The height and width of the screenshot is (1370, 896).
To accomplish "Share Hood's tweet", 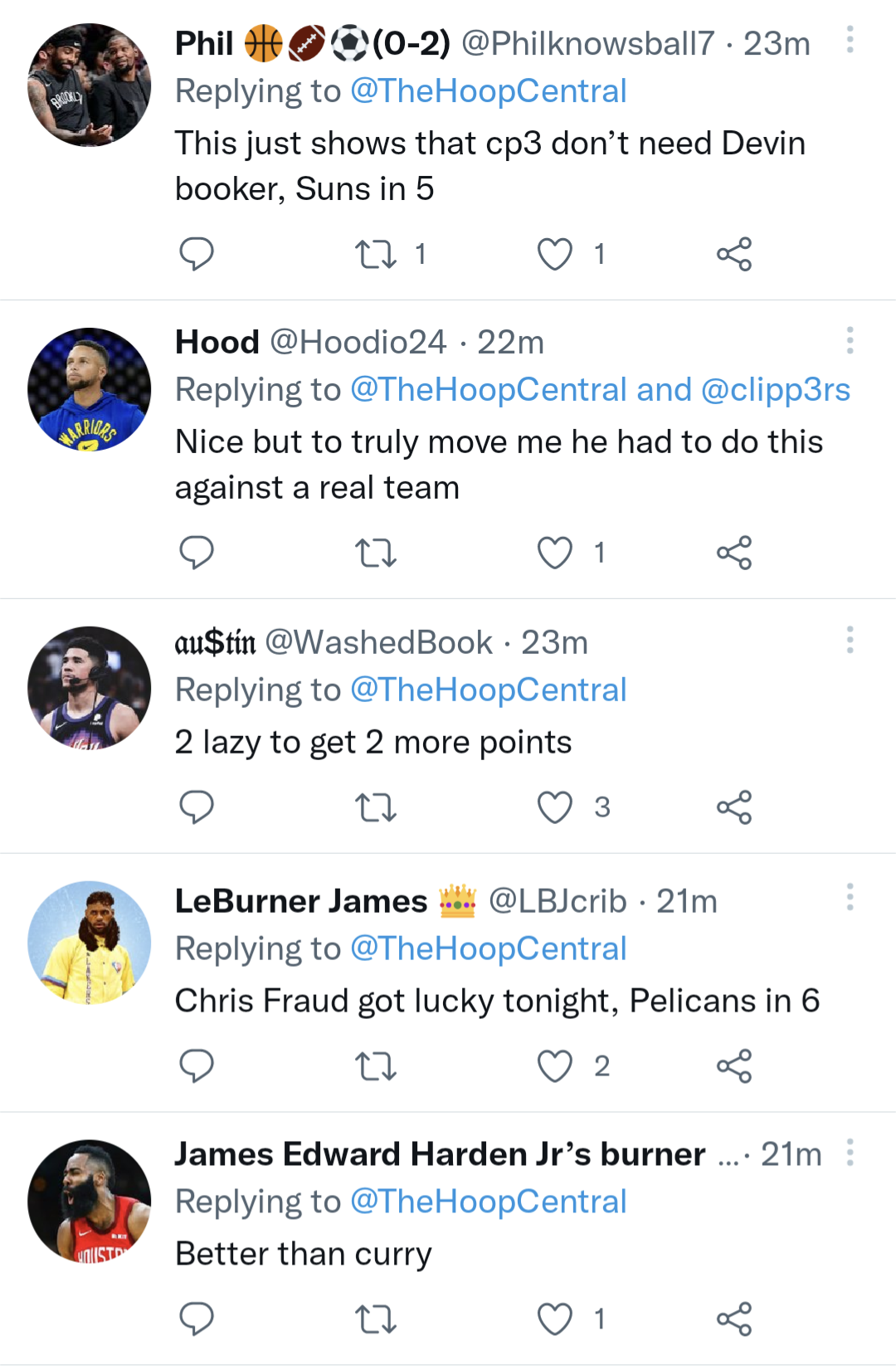I will 734,553.
